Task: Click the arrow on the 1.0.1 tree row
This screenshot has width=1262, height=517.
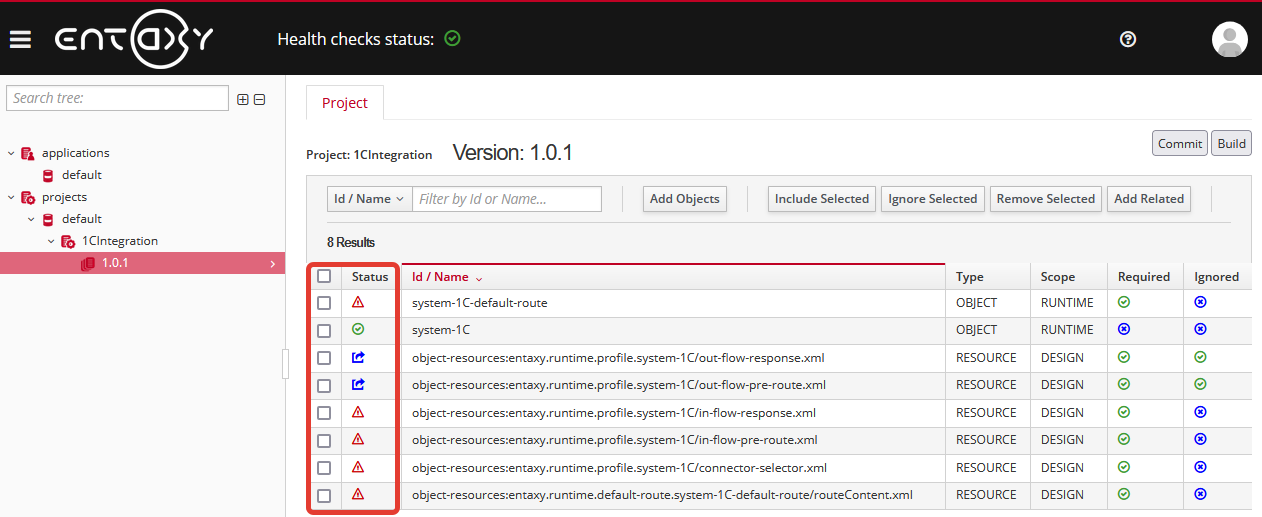Action: 272,263
